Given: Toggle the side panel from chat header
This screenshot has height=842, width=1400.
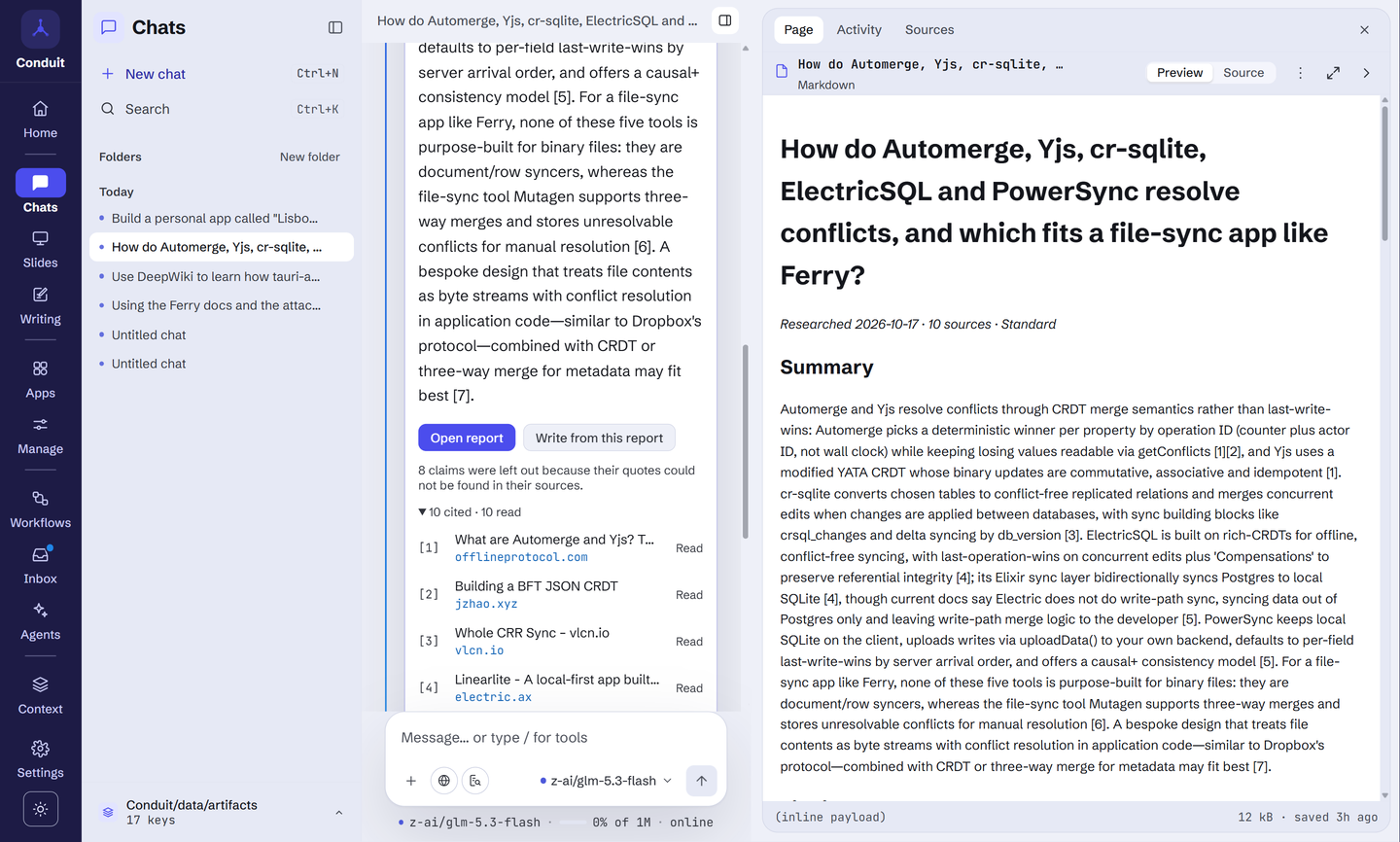Looking at the screenshot, I should 724,20.
